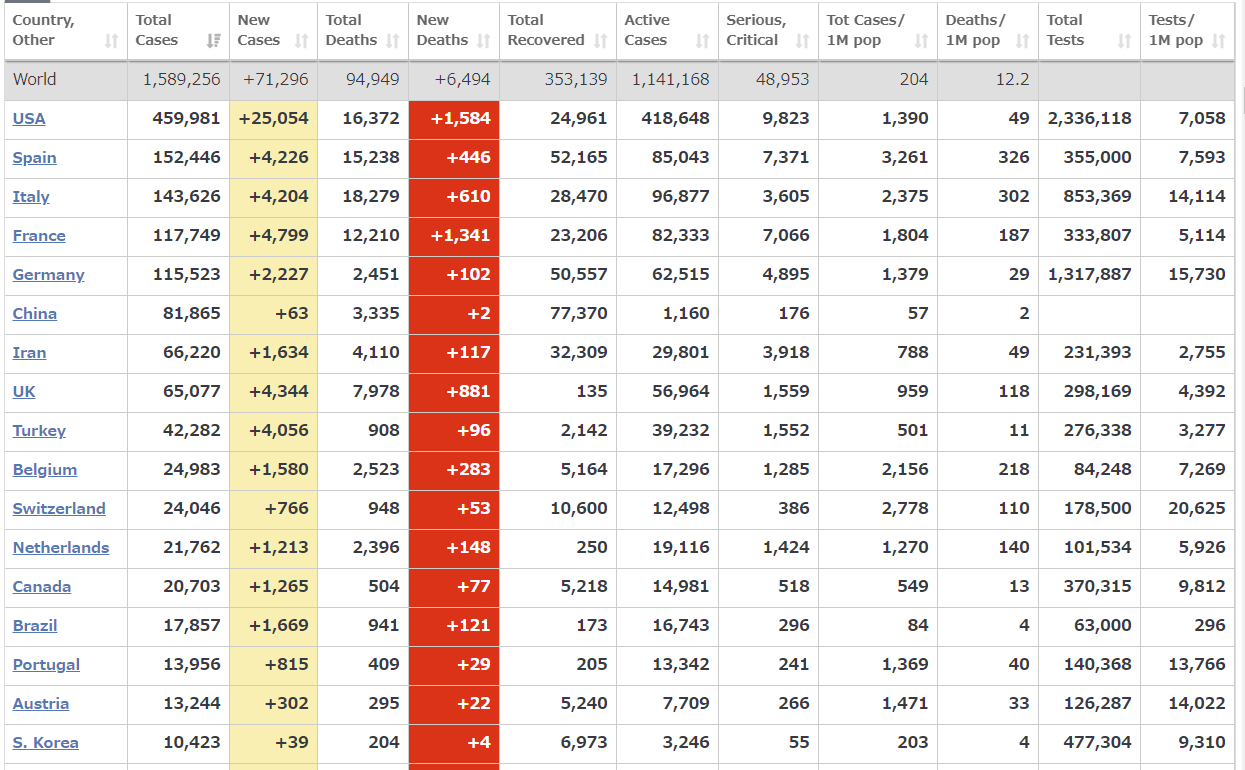The height and width of the screenshot is (770, 1245).
Task: Select the 'Total Cases' header label
Action: [x=157, y=30]
